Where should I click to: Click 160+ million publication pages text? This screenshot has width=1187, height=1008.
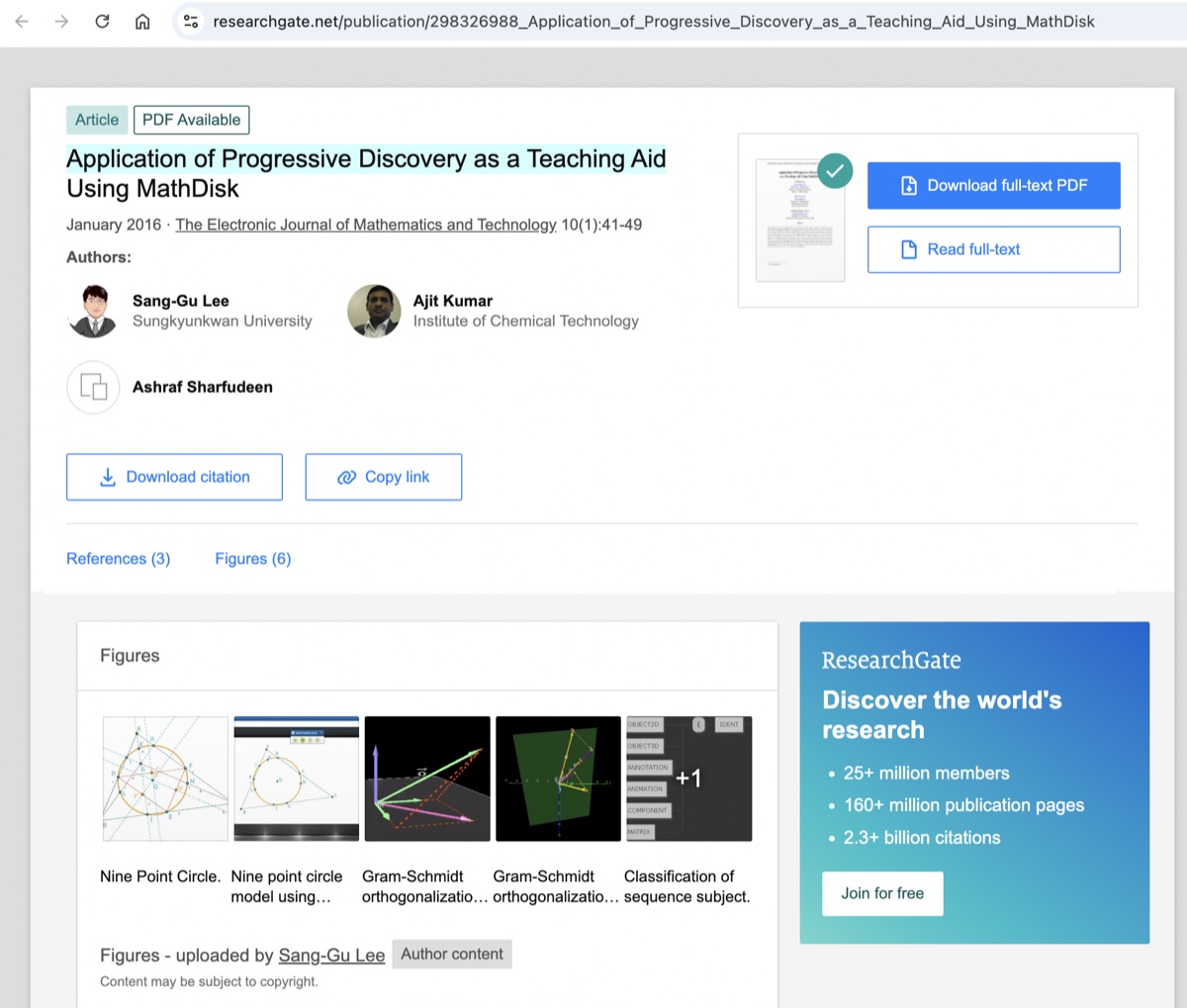pyautogui.click(x=964, y=805)
